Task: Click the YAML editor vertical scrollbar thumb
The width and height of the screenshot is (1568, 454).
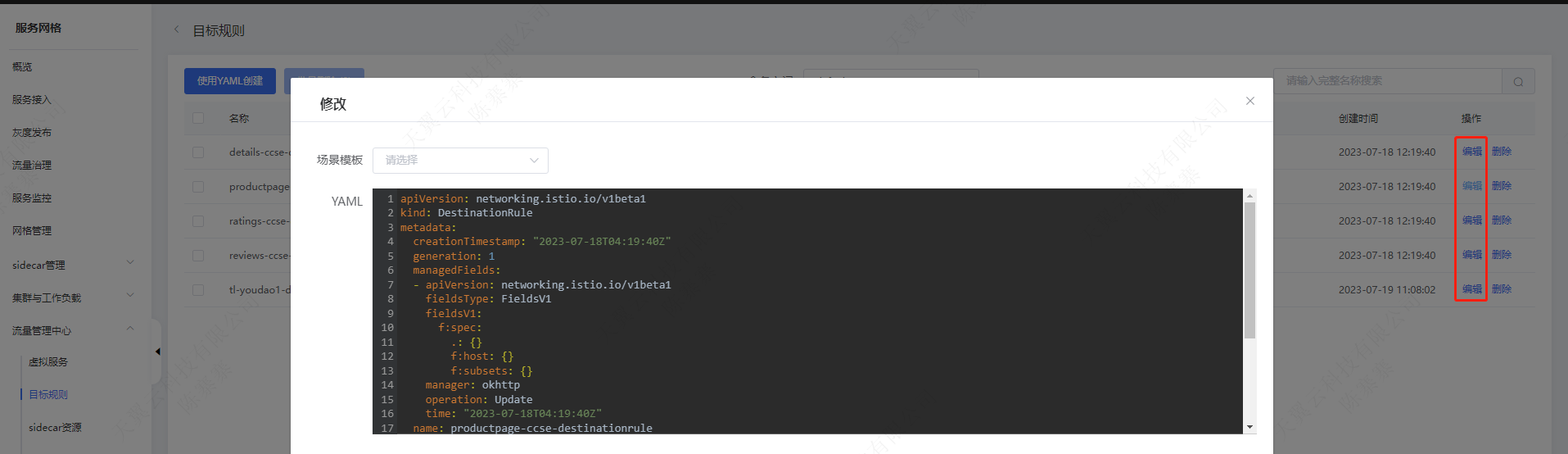Action: (1249, 270)
